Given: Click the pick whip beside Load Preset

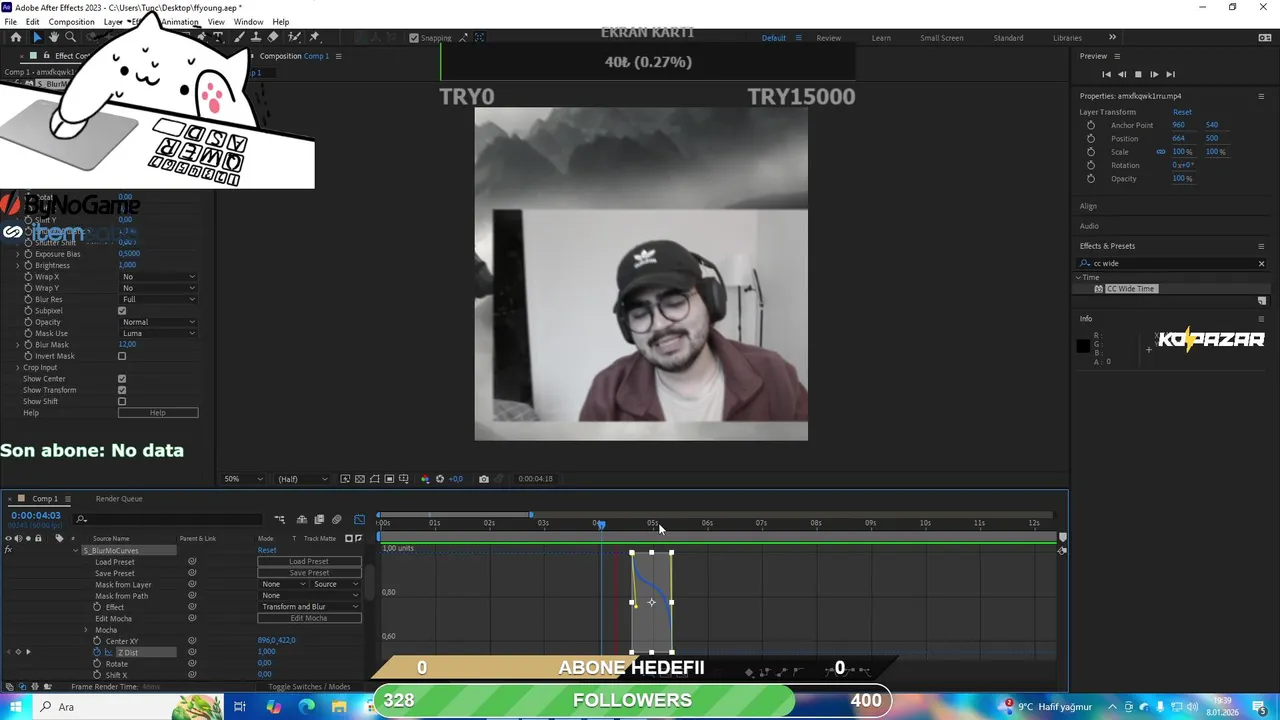Looking at the screenshot, I should [192, 562].
